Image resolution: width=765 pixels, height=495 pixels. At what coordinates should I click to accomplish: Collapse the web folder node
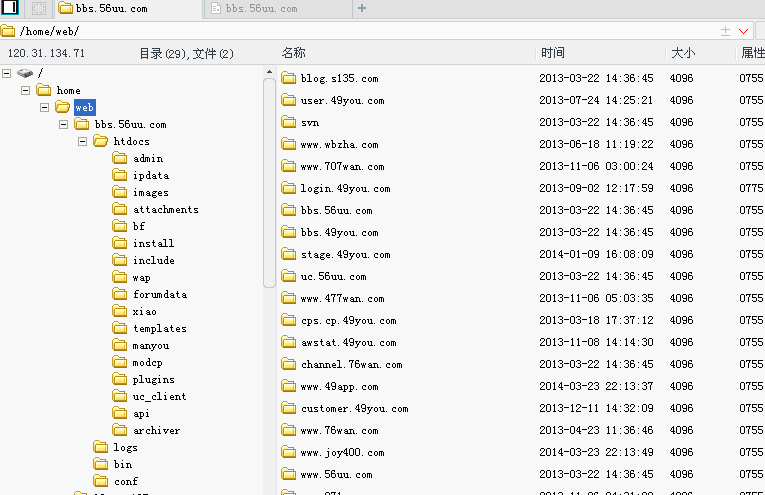[x=44, y=107]
